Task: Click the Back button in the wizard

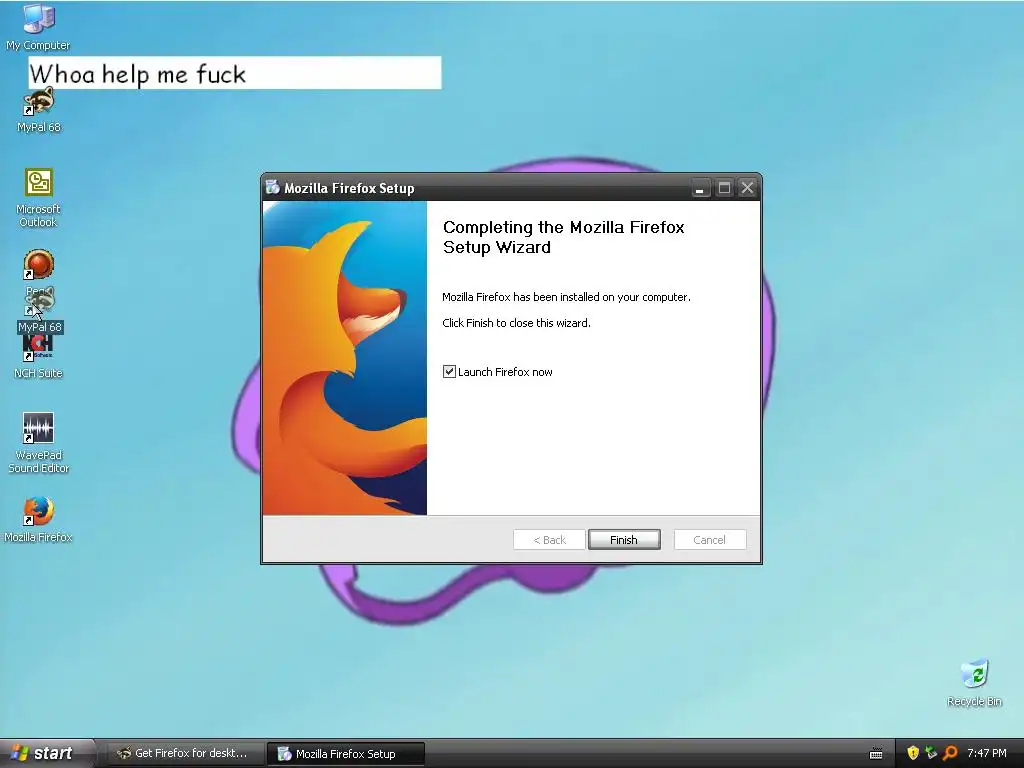Action: click(x=549, y=539)
